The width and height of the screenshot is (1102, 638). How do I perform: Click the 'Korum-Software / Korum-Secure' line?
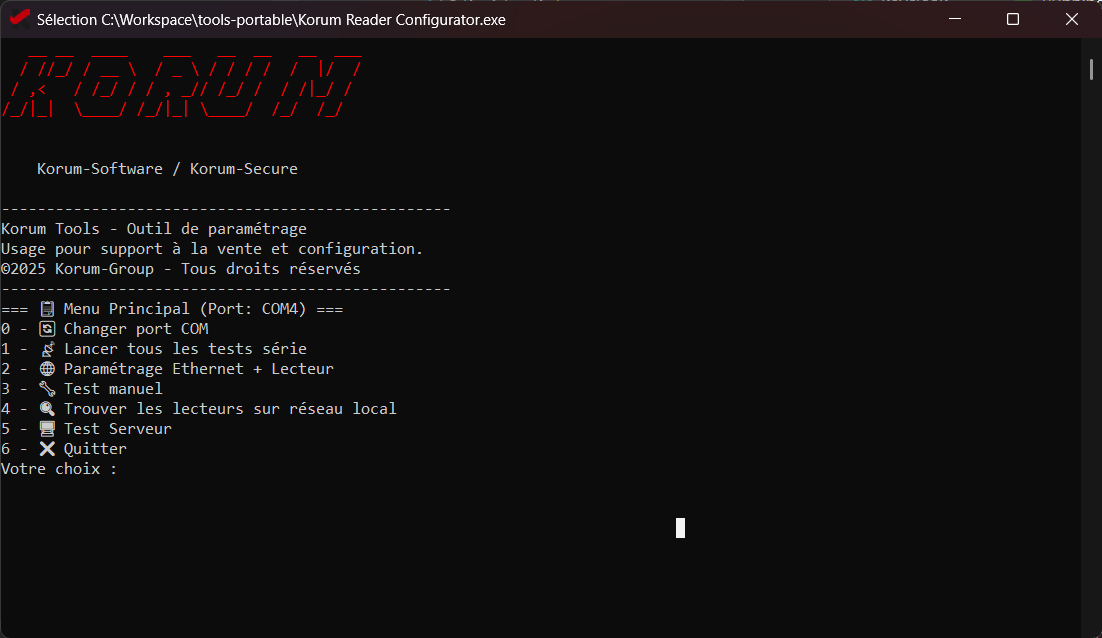167,169
